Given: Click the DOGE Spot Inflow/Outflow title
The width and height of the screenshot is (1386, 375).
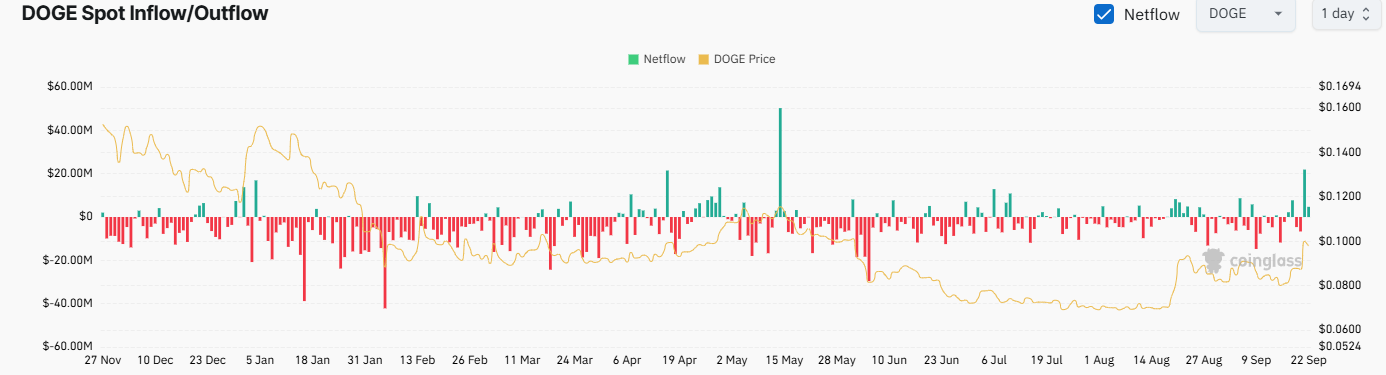Looking at the screenshot, I should pos(145,14).
